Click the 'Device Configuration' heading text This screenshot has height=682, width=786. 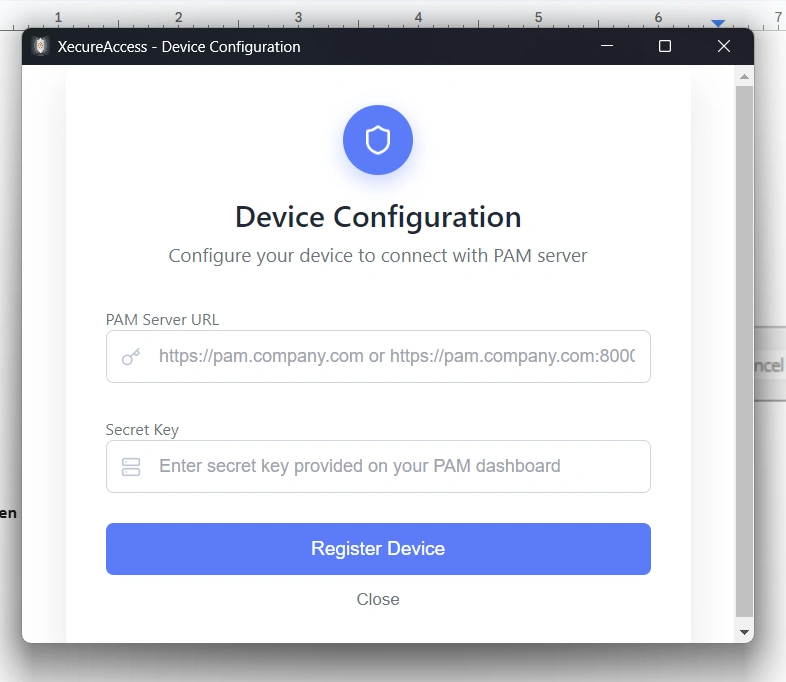coord(378,217)
